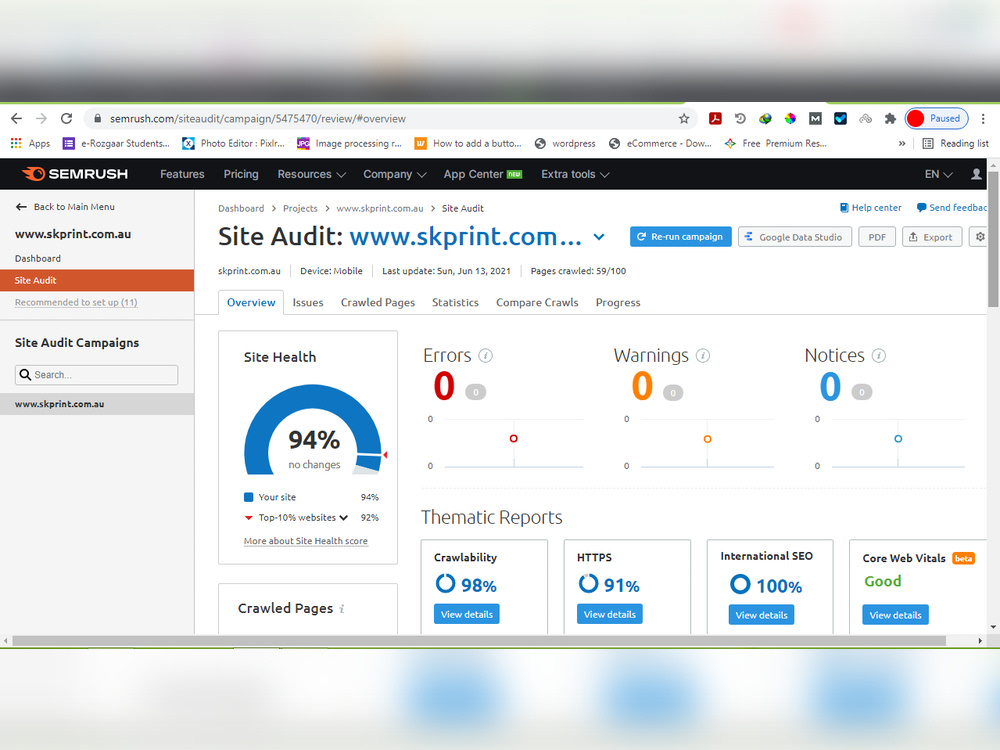The height and width of the screenshot is (750, 1000).
Task: Click the Warnings info icon
Action: [x=703, y=356]
